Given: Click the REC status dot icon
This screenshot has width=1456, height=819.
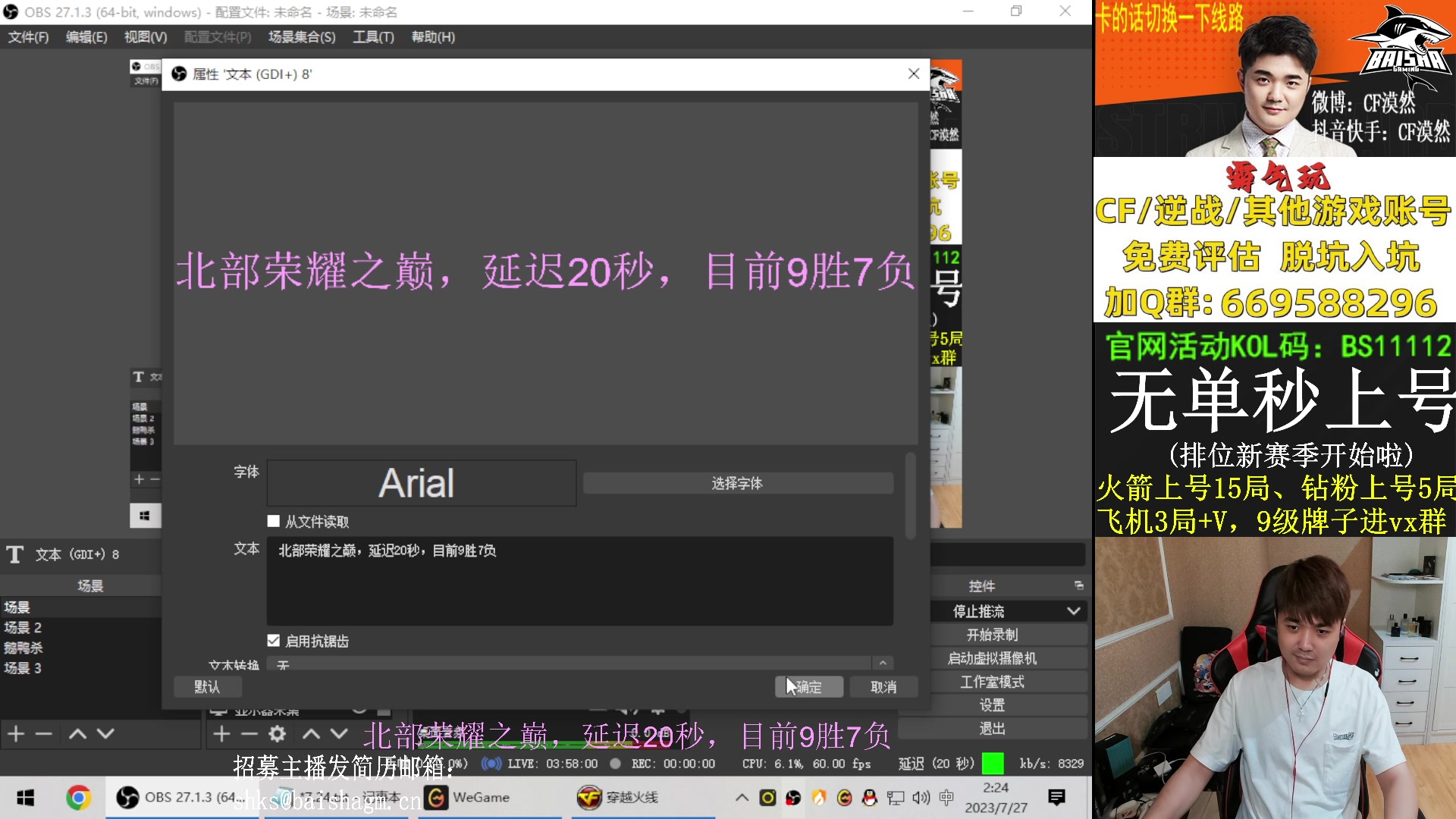Looking at the screenshot, I should coord(616,764).
